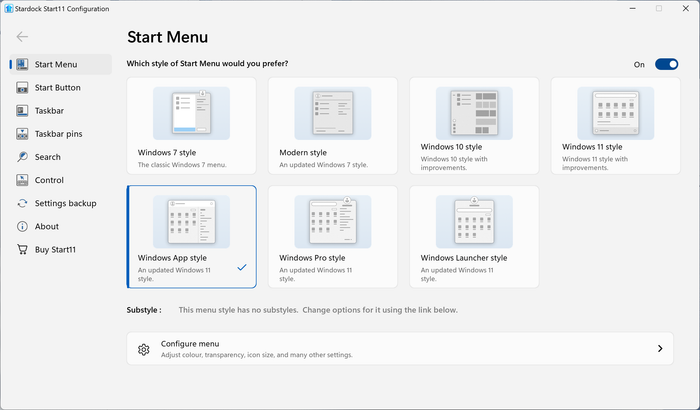Viewport: 700px width, 410px height.
Task: Click the Start Button sidebar icon
Action: coord(22,88)
